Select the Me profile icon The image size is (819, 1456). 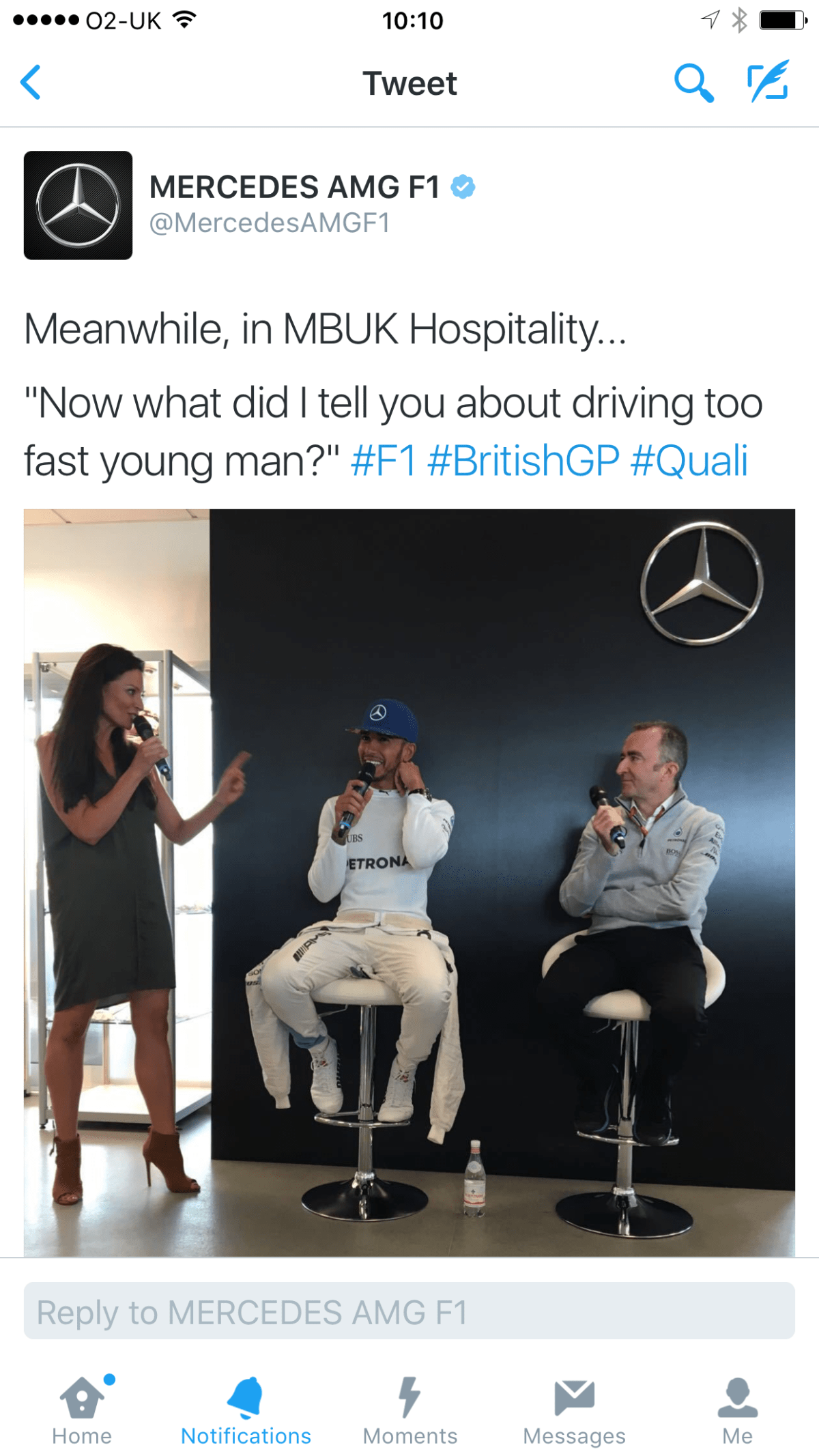point(736,1397)
